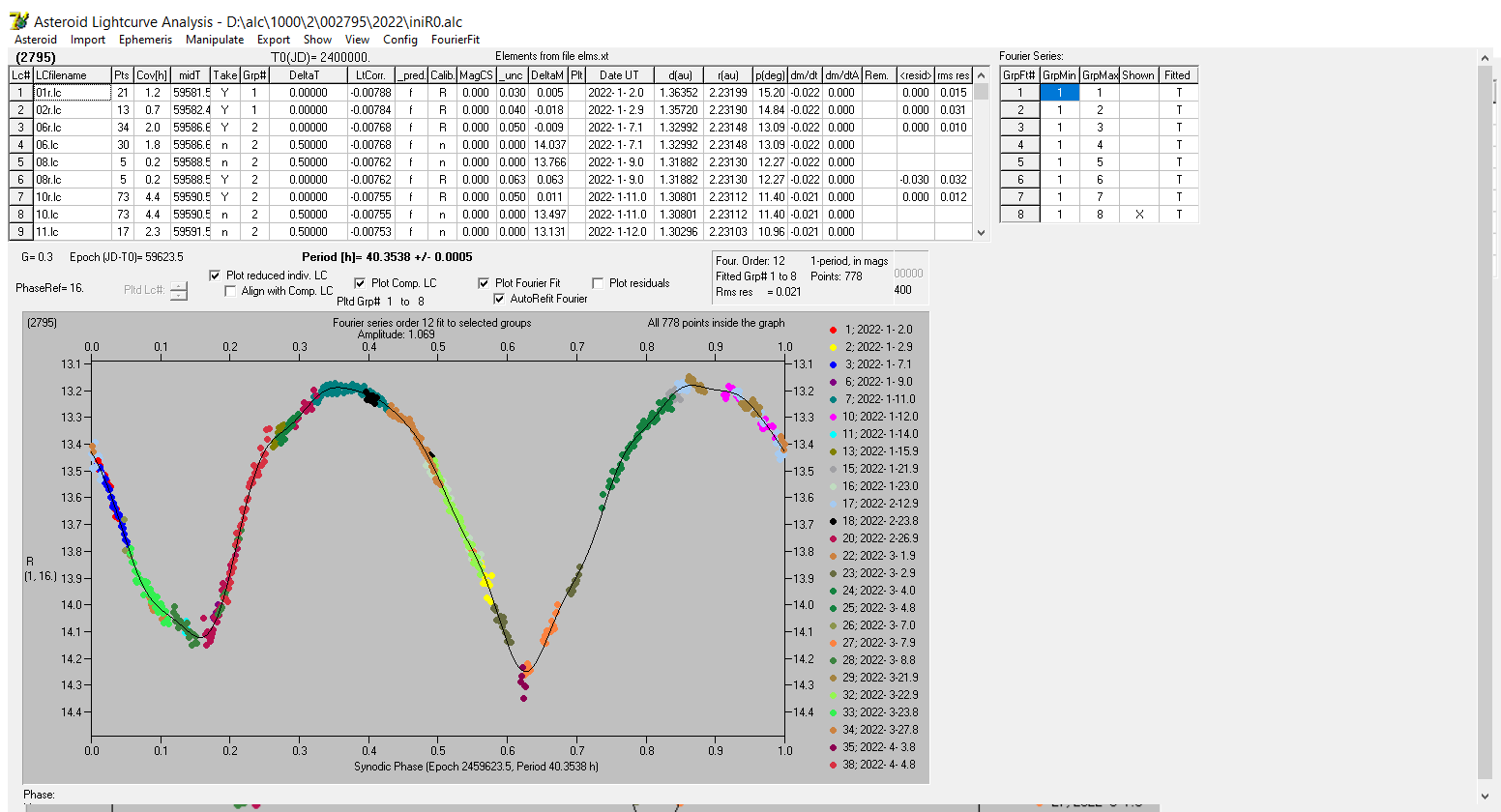
Task: Click the magenta legend dot for 10; 2022-1-12.0
Action: tap(833, 417)
